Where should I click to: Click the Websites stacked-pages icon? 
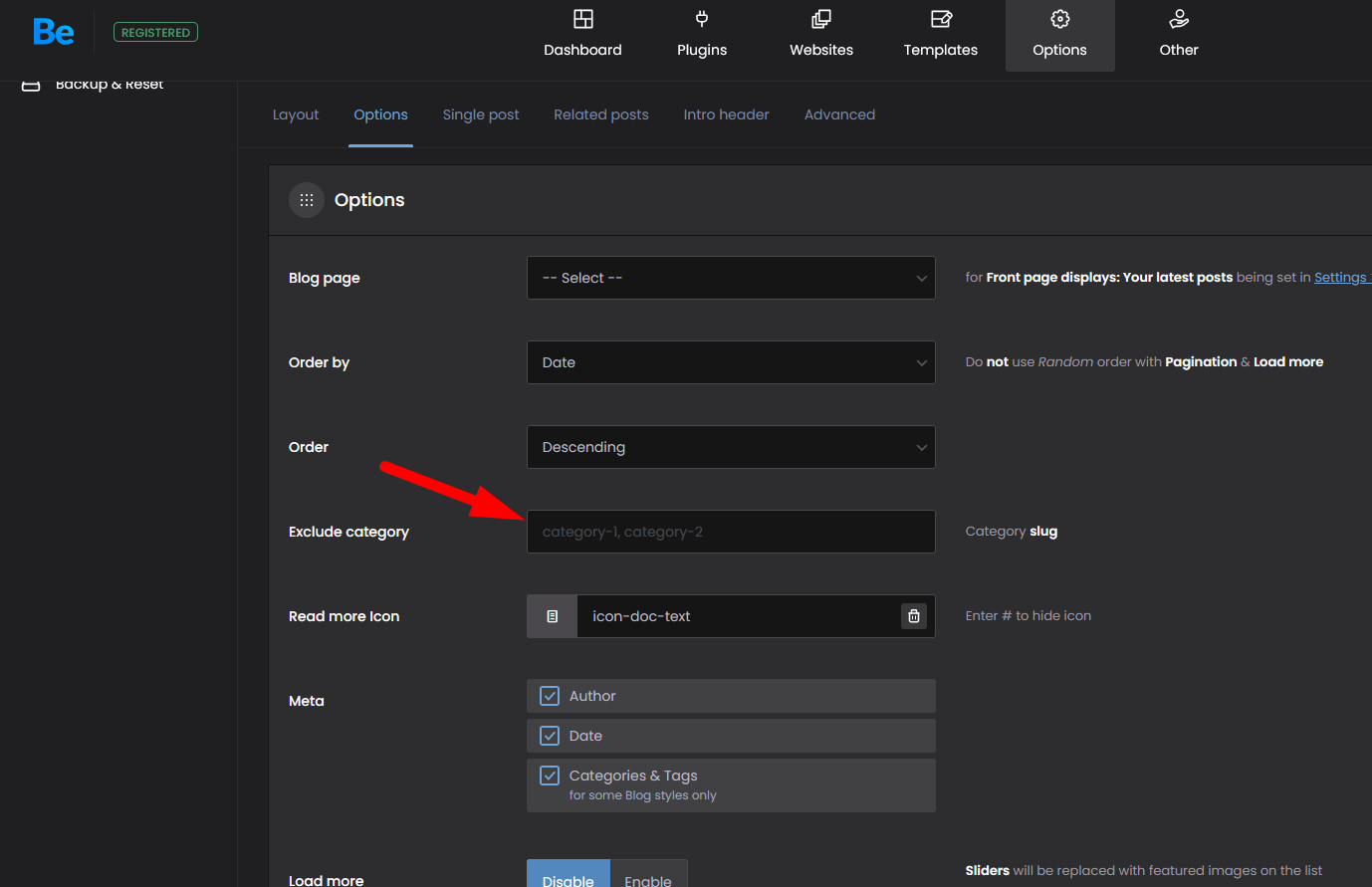point(821,19)
